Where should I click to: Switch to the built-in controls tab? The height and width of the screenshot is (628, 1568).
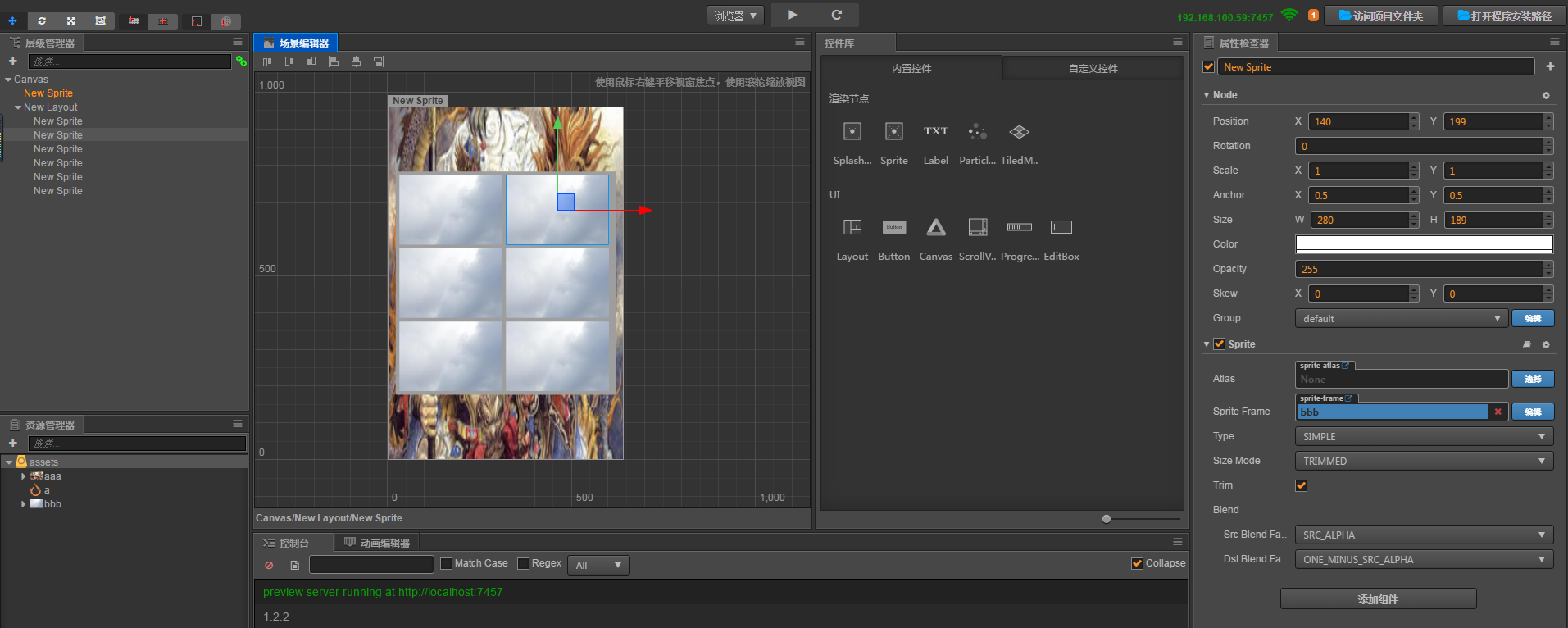pos(911,69)
